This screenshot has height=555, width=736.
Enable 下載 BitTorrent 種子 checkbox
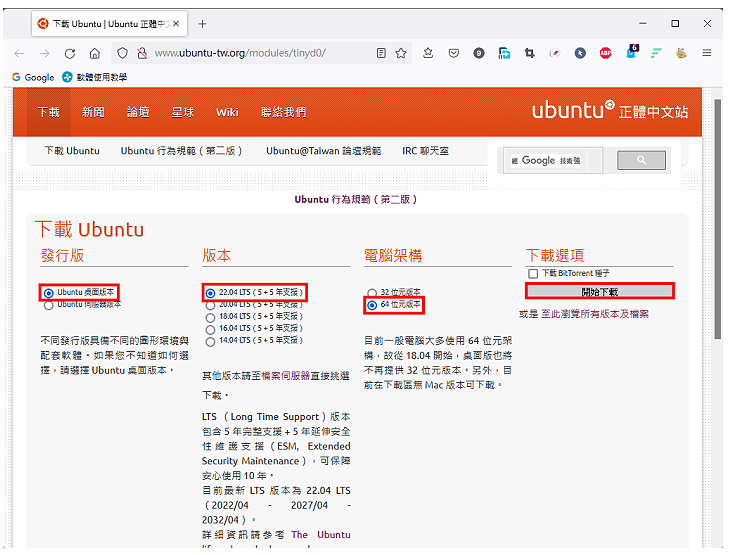(533, 274)
